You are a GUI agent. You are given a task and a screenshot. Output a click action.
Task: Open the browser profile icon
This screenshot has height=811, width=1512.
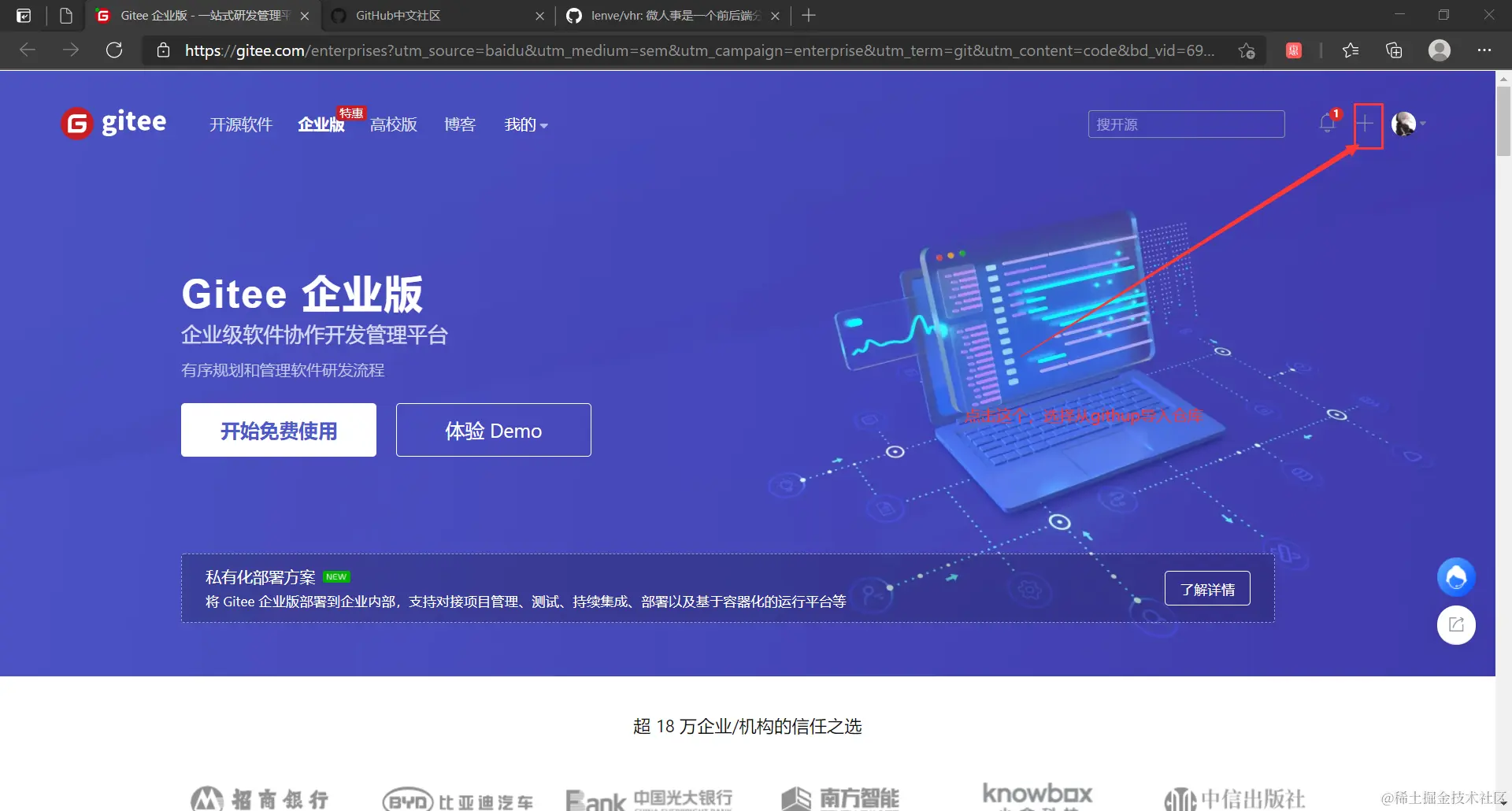coord(1440,50)
